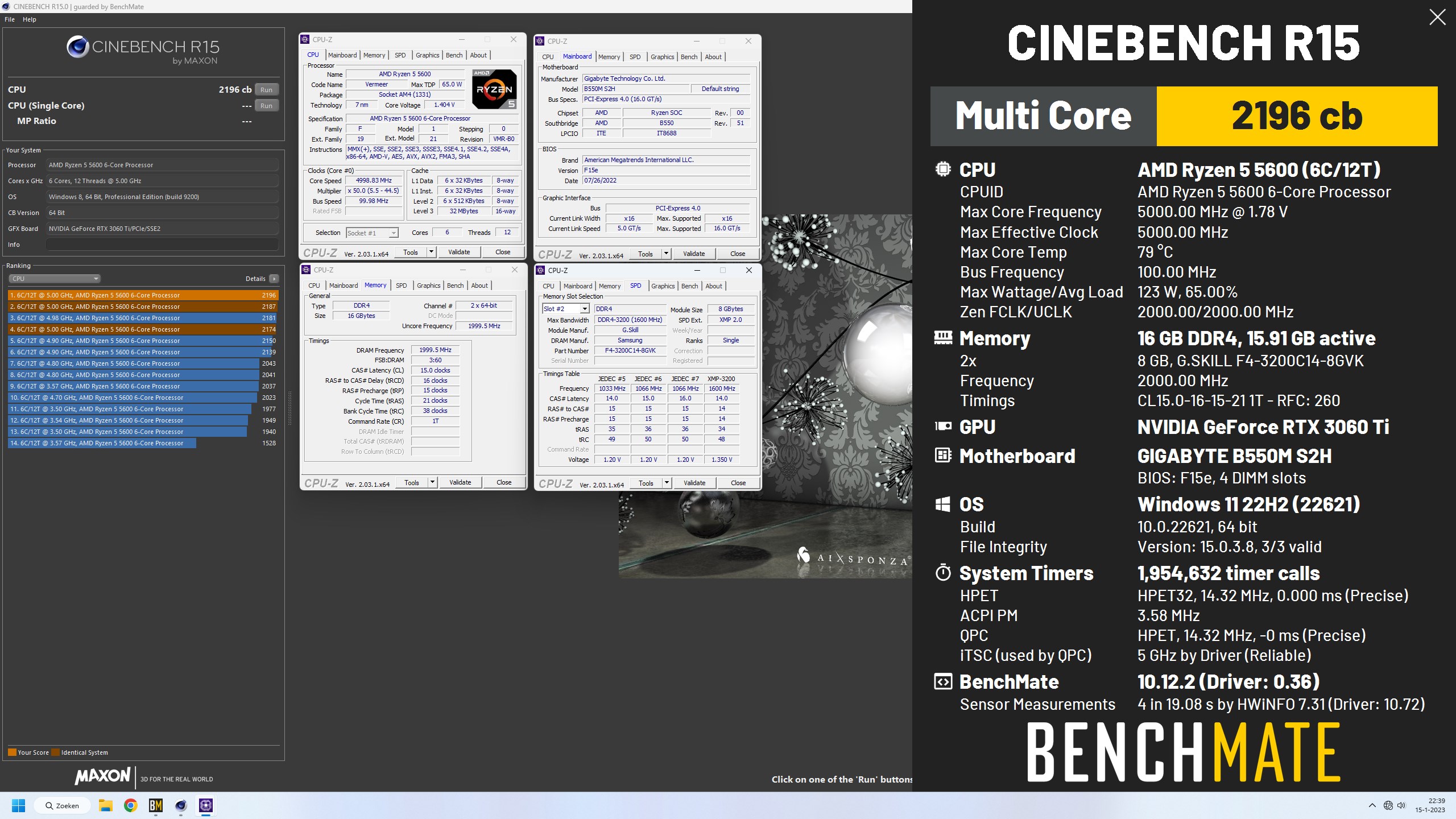Launch Google Chrome from the taskbar
Image resolution: width=1456 pixels, height=819 pixels.
(x=130, y=805)
